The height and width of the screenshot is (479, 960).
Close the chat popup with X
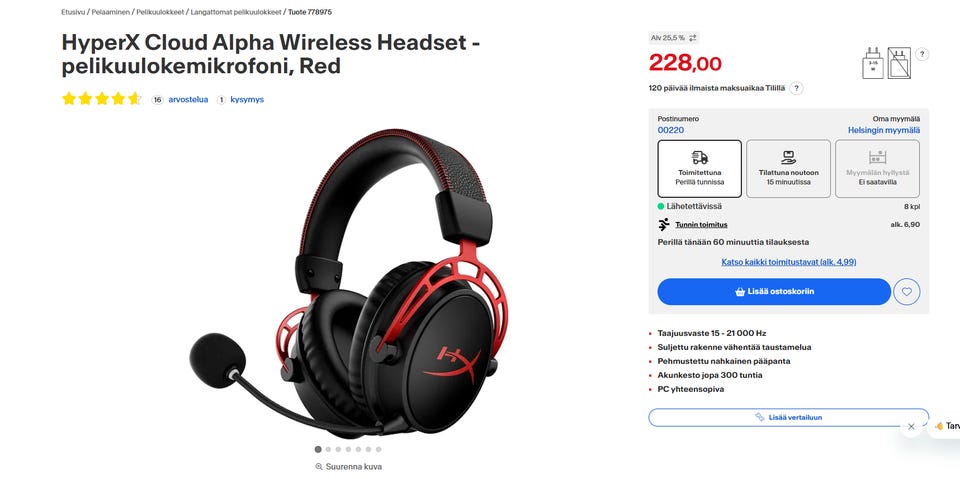pos(911,426)
